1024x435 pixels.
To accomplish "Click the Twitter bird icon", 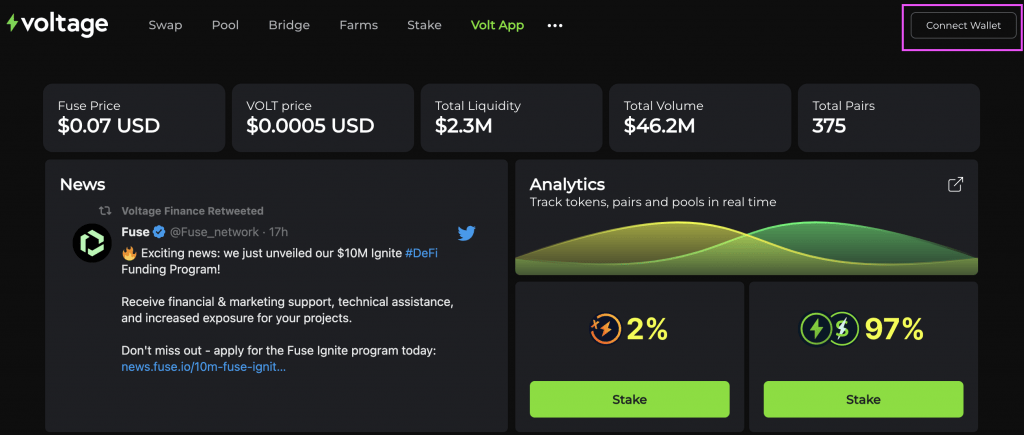I will point(466,233).
